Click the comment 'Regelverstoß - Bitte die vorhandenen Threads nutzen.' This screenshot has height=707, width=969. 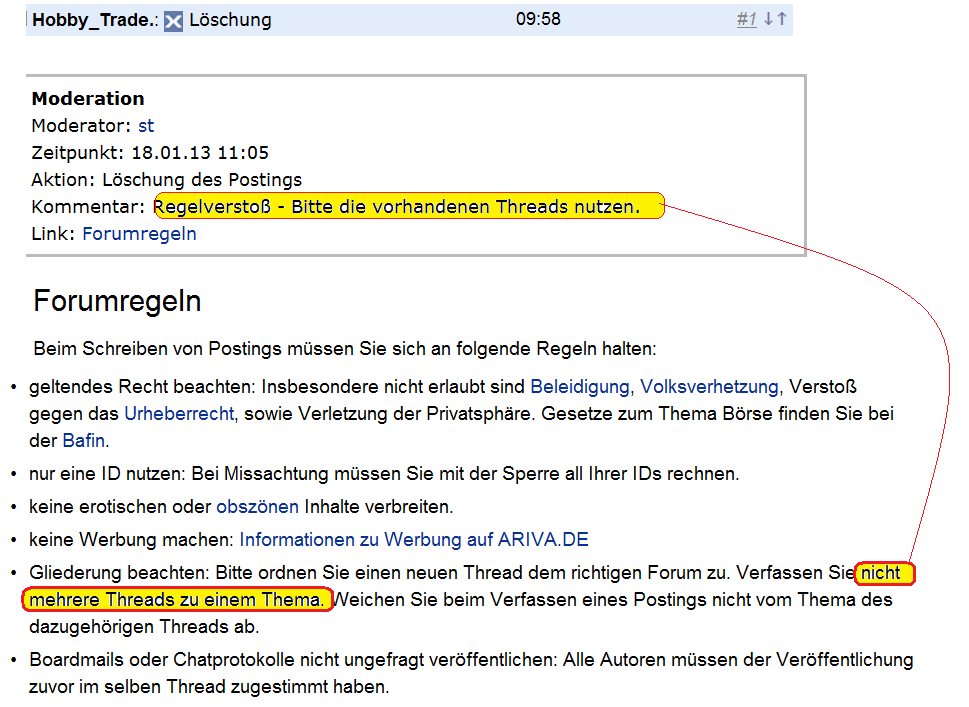397,206
